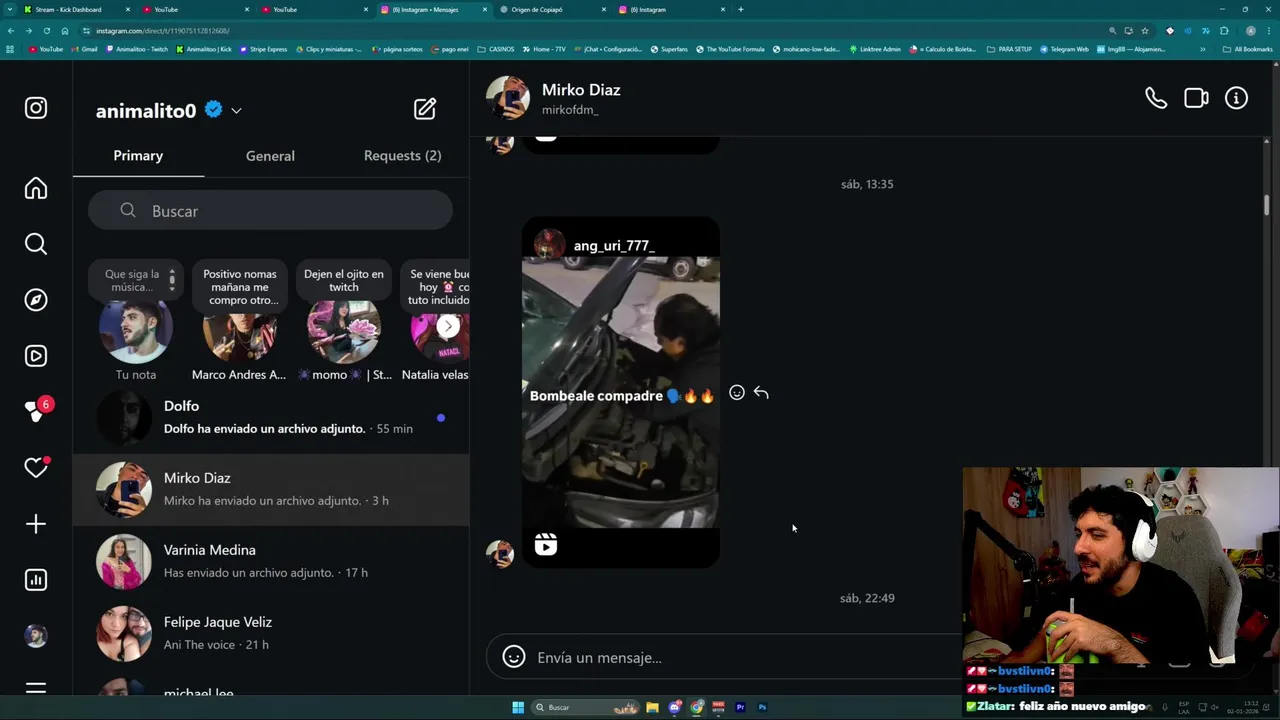Viewport: 1280px width, 720px height.
Task: Open File Explorer from the taskbar
Action: point(652,707)
